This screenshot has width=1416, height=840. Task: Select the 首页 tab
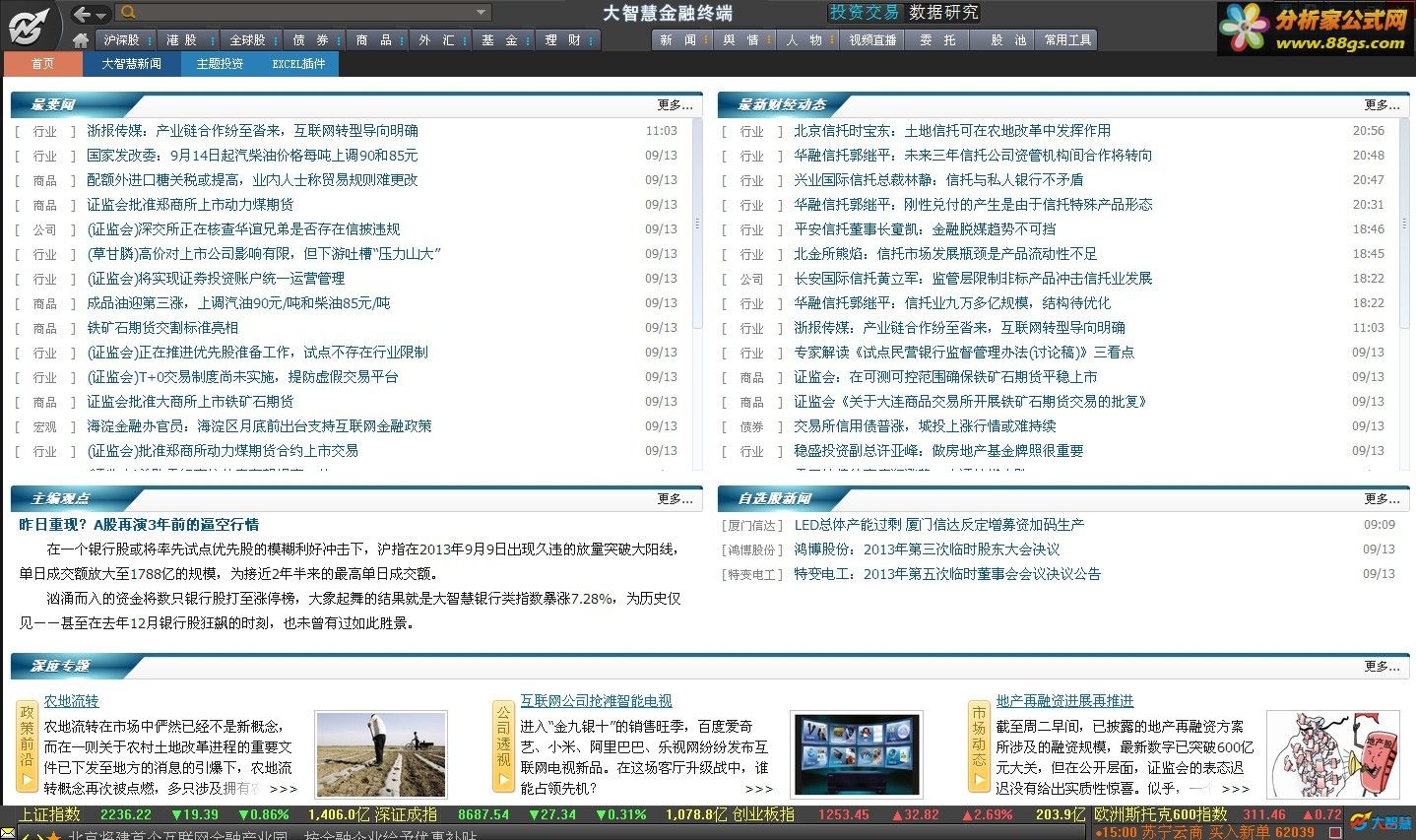(43, 64)
